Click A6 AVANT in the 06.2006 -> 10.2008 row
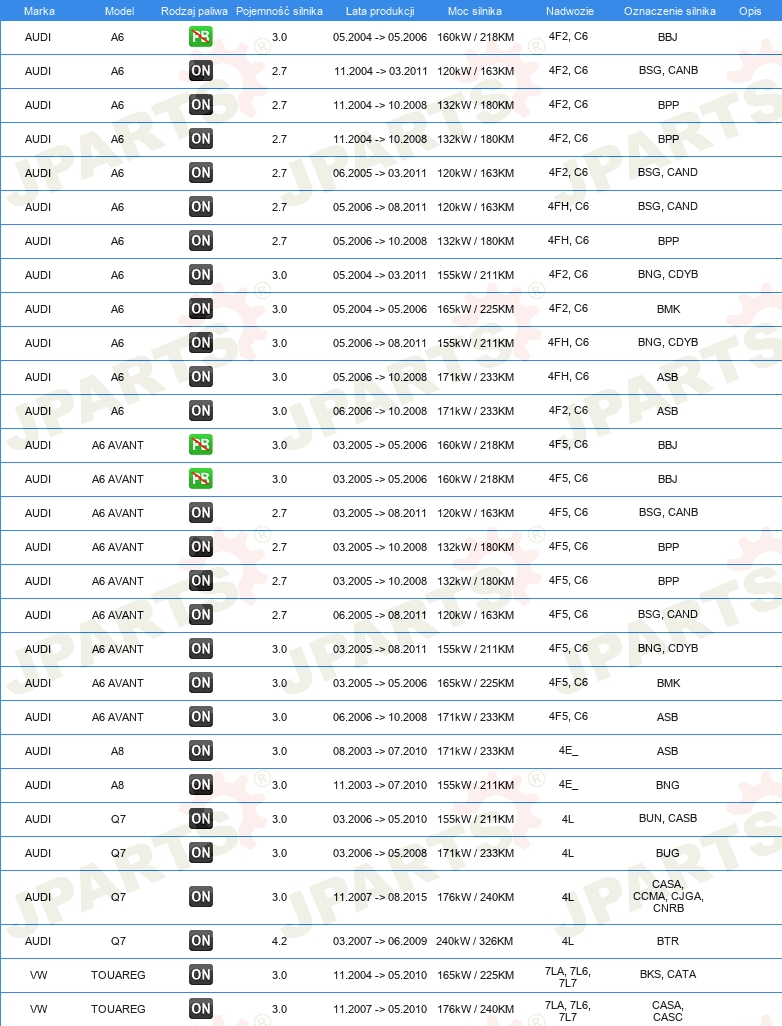782x1026 pixels. 118,717
